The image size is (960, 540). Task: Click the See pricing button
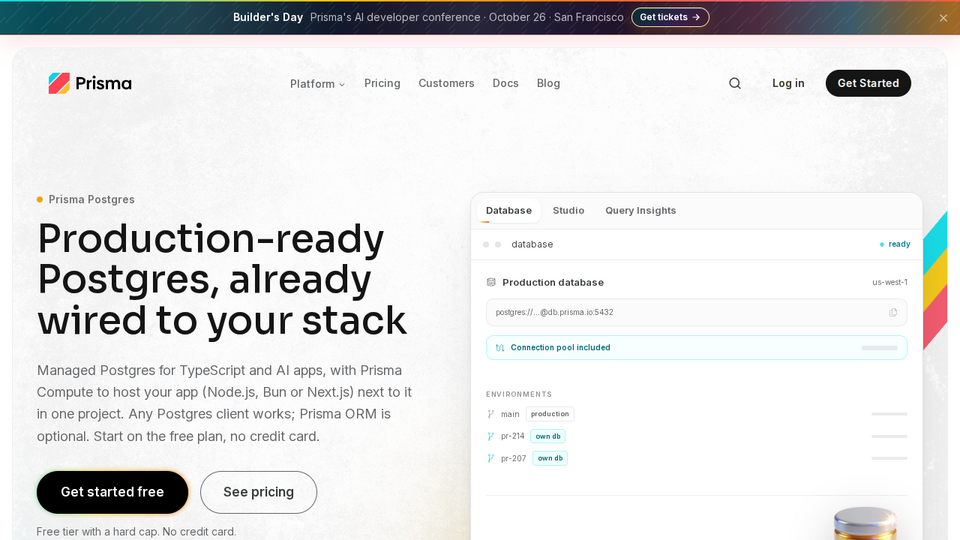[x=258, y=492]
